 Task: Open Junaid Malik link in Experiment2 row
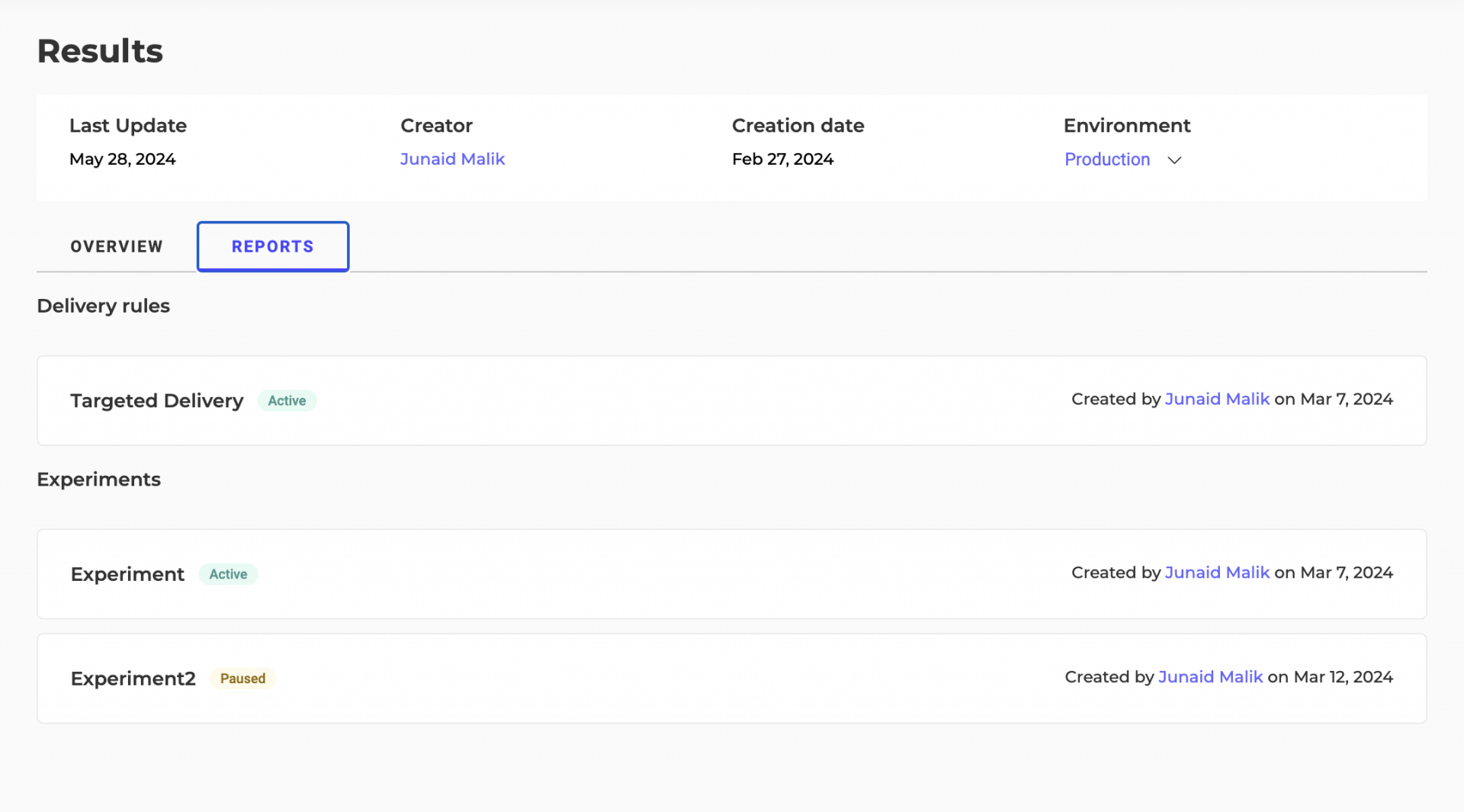(1210, 677)
